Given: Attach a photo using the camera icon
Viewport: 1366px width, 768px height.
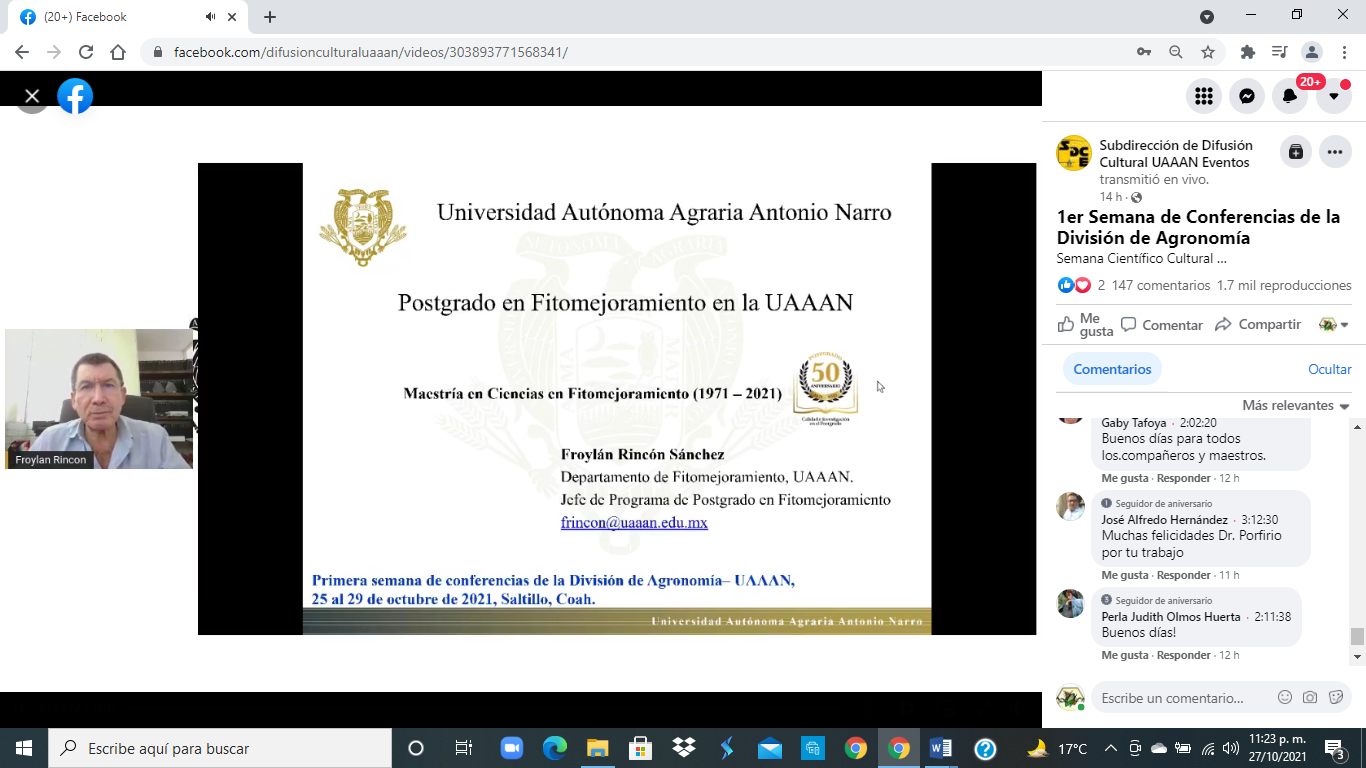Looking at the screenshot, I should pos(1310,698).
